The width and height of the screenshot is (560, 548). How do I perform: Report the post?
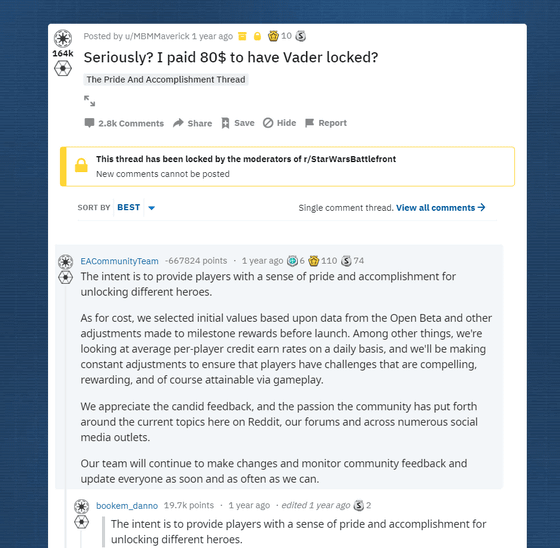(326, 123)
